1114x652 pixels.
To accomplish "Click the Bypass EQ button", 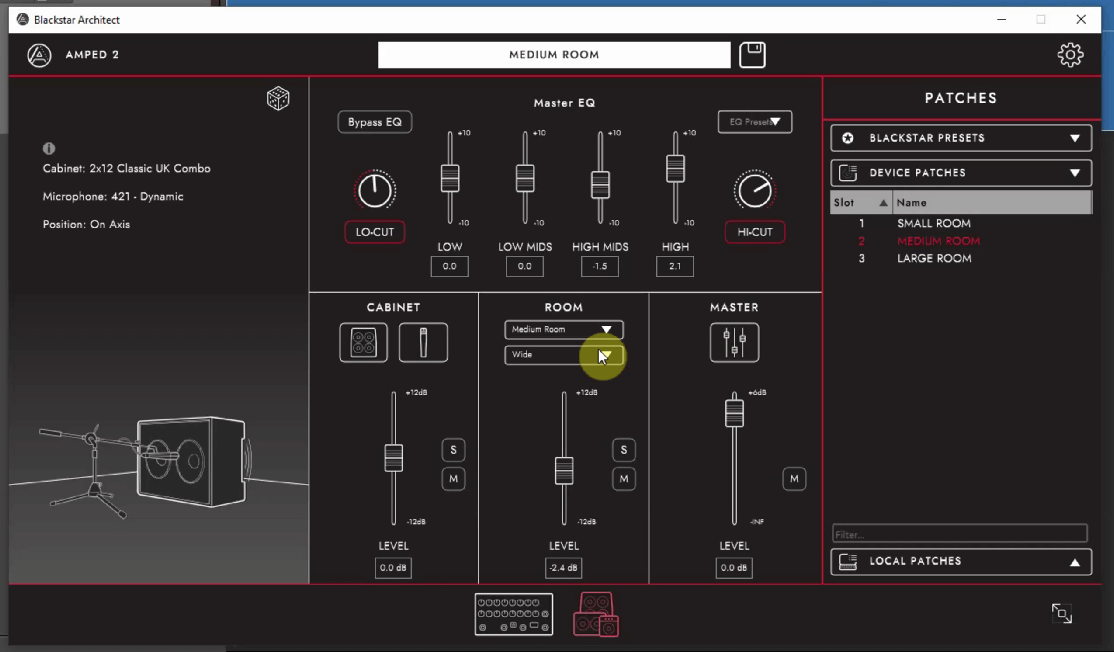I will (375, 122).
